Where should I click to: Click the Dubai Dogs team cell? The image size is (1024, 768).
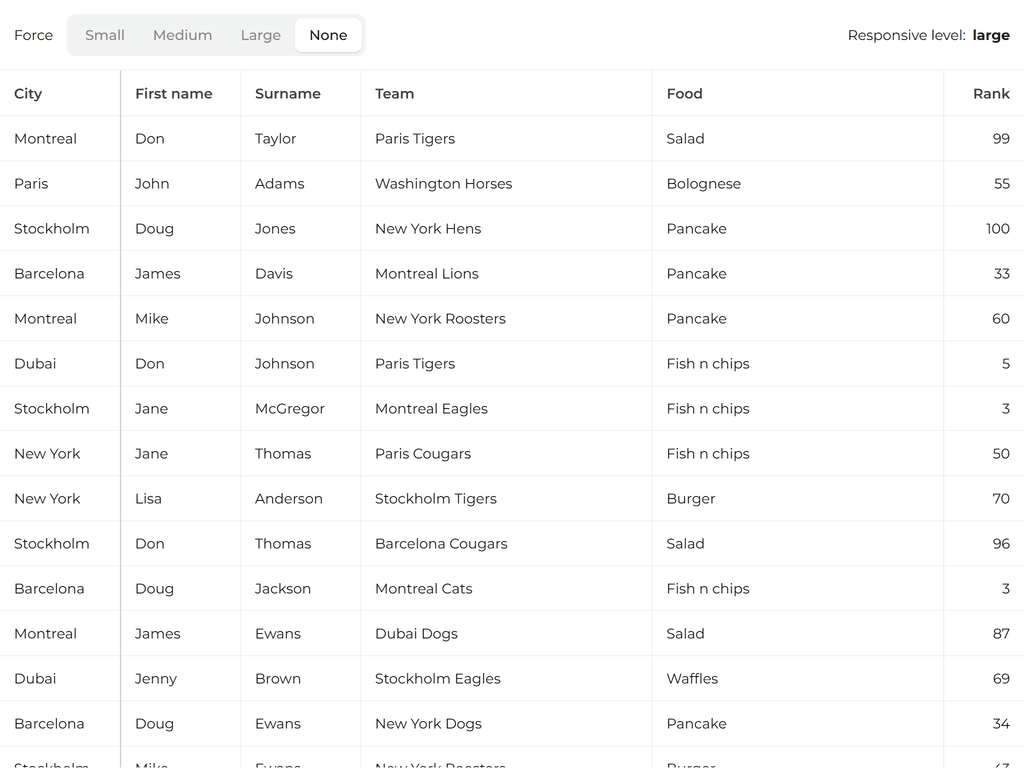[416, 634]
